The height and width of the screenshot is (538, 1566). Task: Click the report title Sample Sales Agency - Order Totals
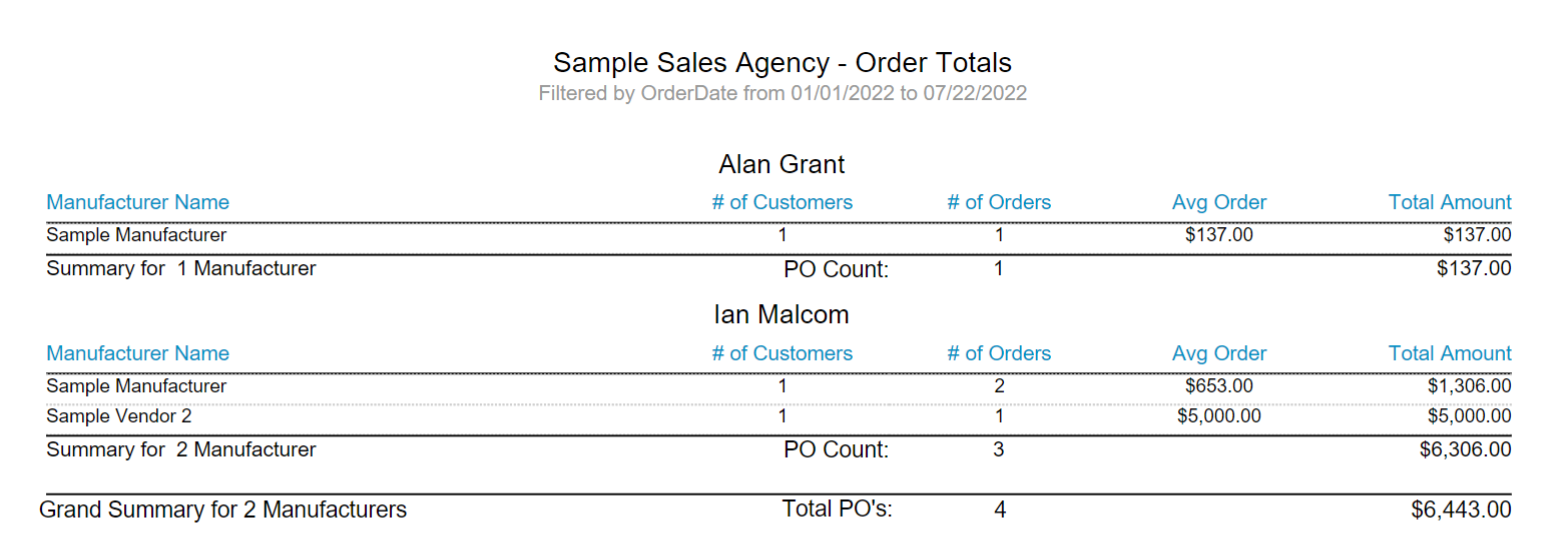tap(782, 63)
